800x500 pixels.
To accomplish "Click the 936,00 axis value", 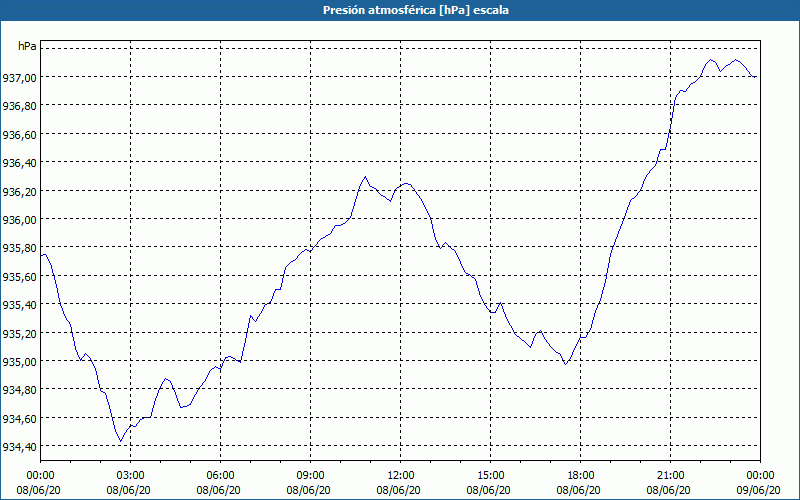I will [19, 219].
